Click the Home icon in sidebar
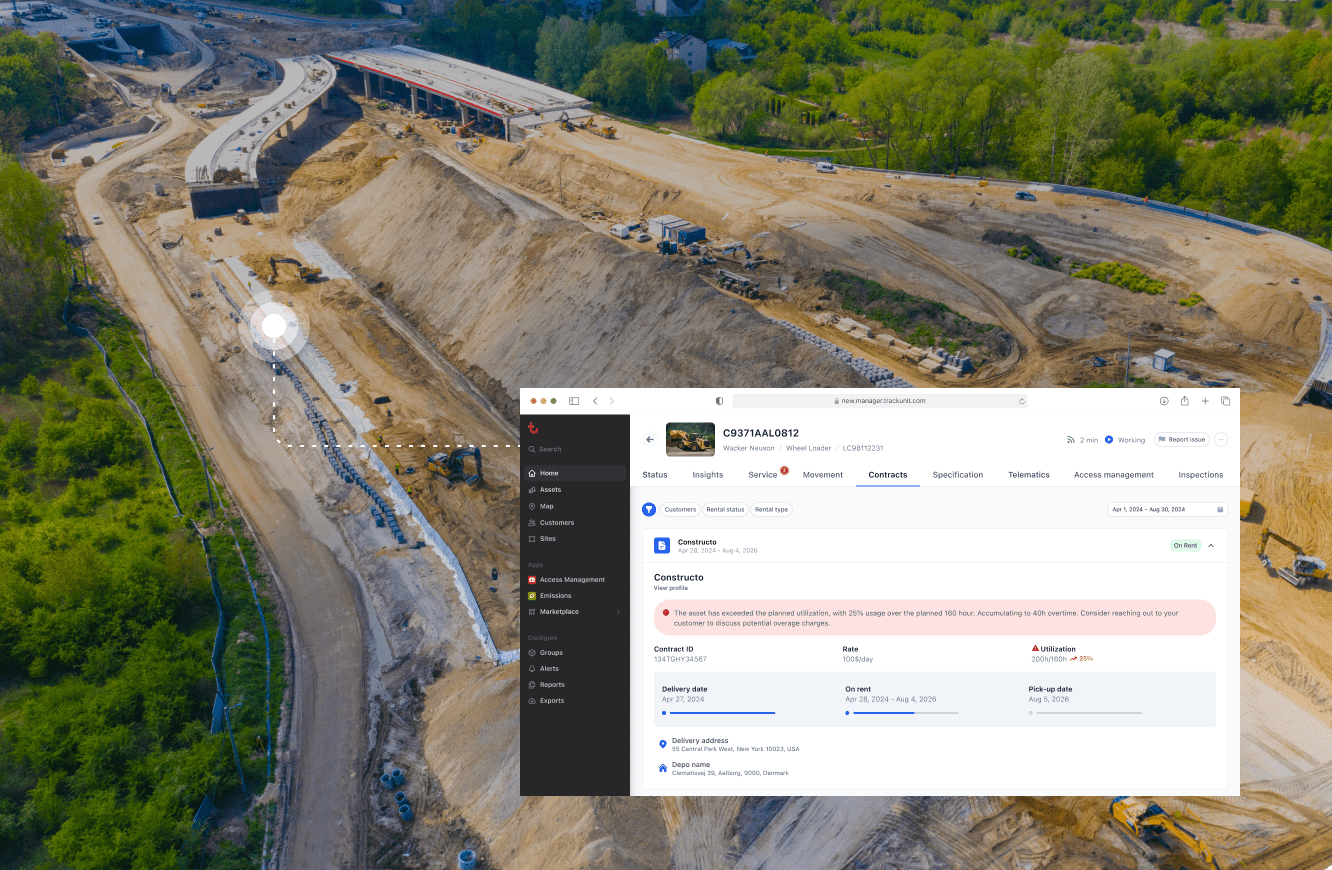 coord(532,473)
